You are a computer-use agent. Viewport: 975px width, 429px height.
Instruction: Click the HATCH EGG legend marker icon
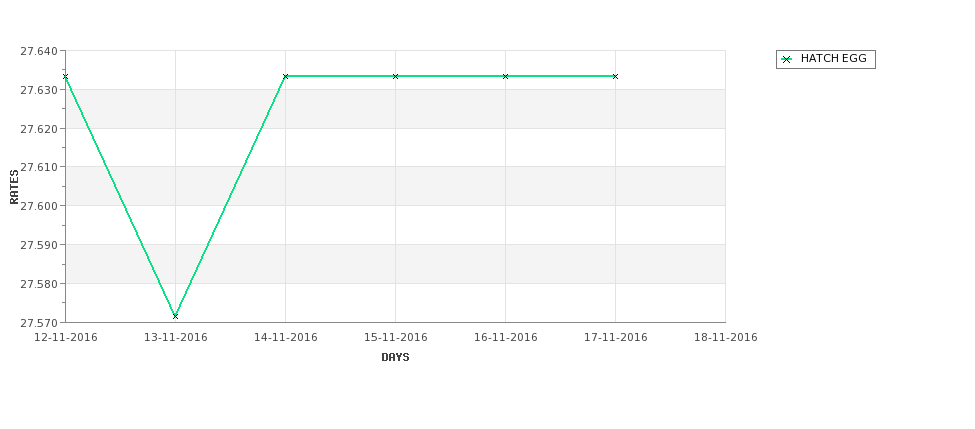tap(787, 60)
